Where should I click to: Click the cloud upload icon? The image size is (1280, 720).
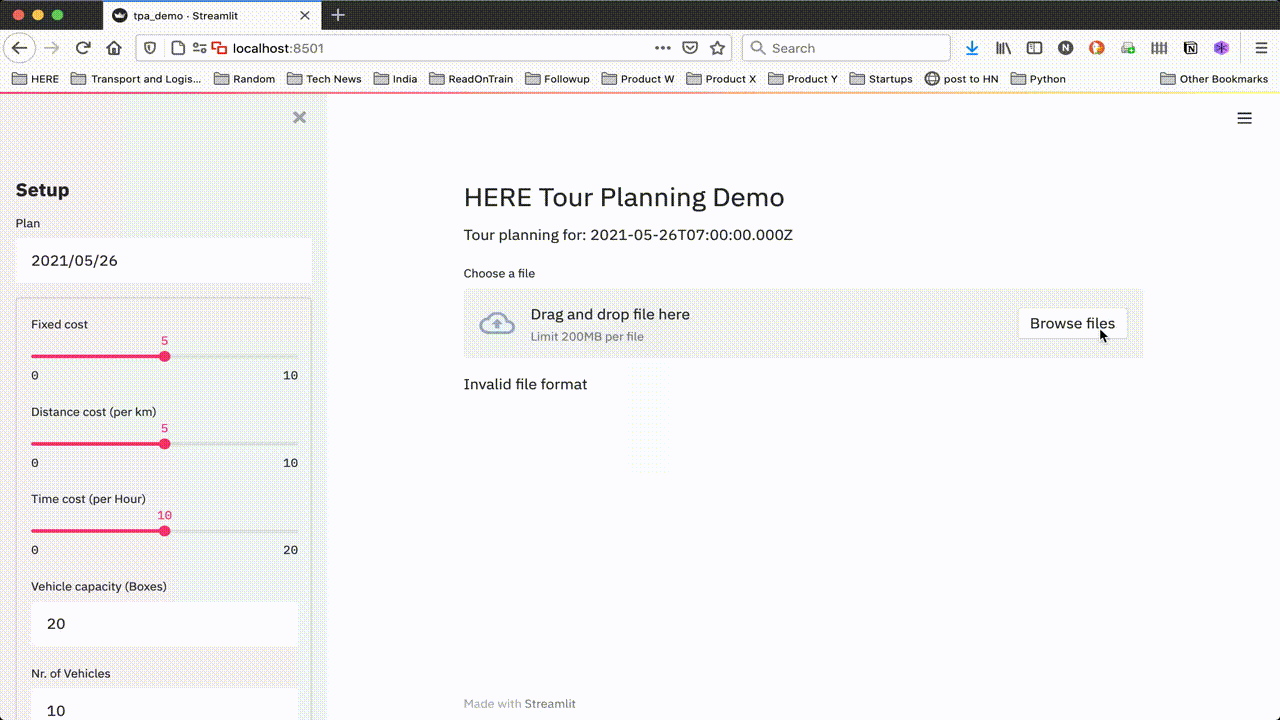pos(497,324)
